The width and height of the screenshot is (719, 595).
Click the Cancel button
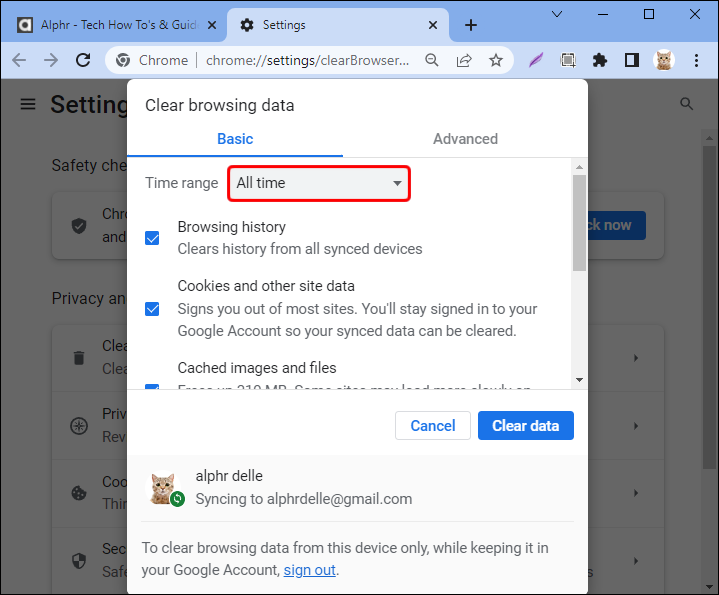coord(433,426)
